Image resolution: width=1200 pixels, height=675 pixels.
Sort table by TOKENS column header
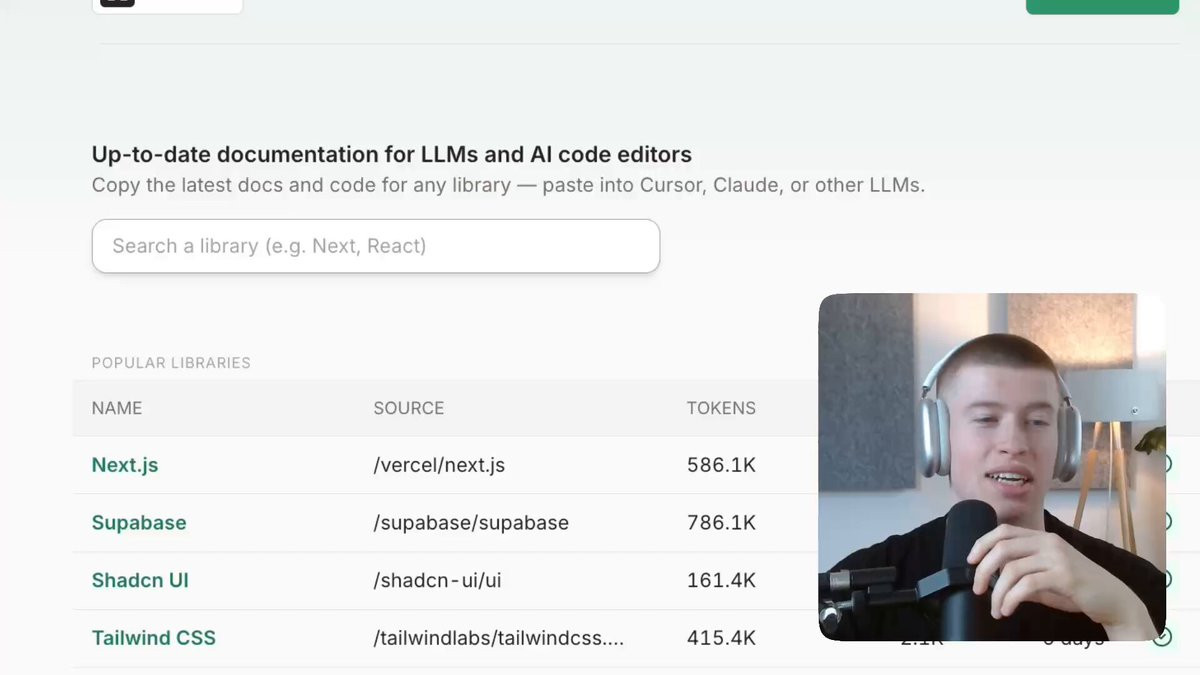tap(721, 408)
